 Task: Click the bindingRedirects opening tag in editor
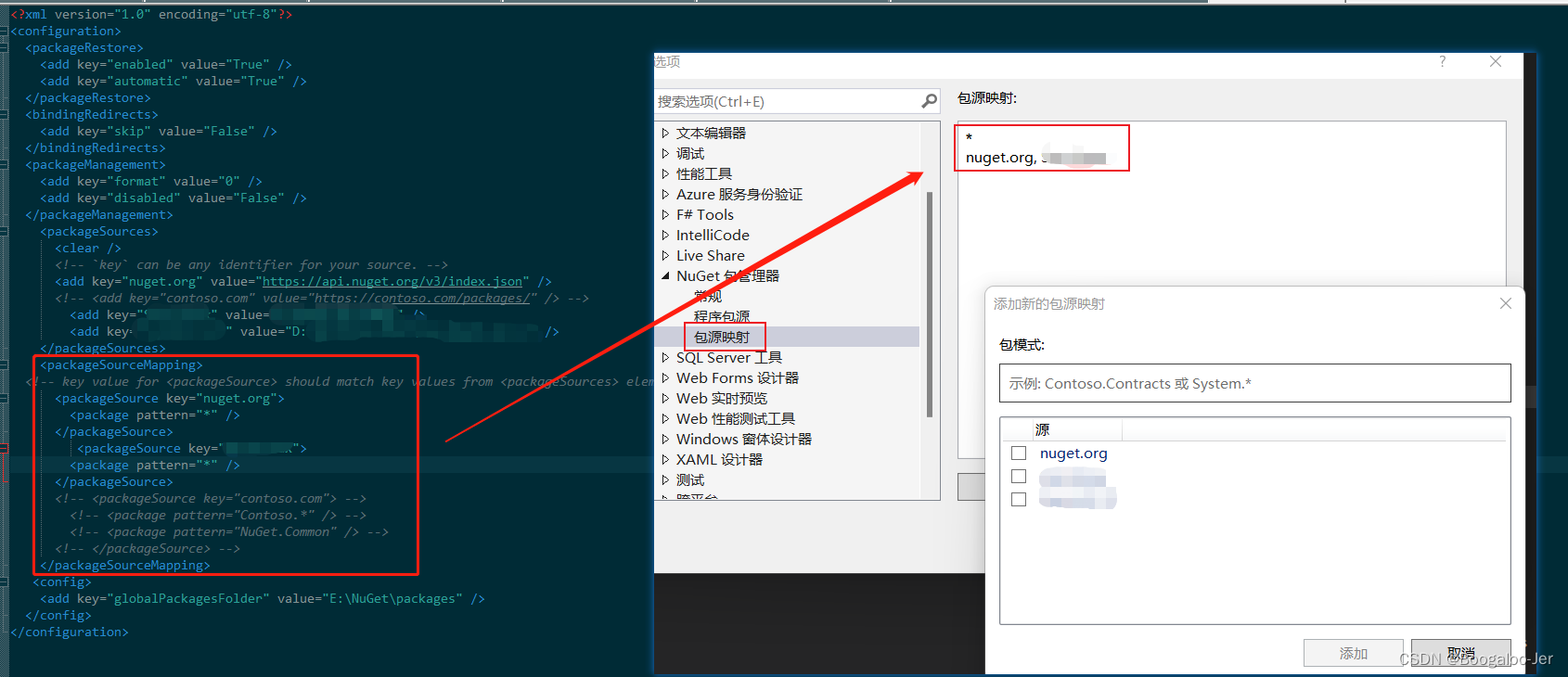[x=92, y=114]
